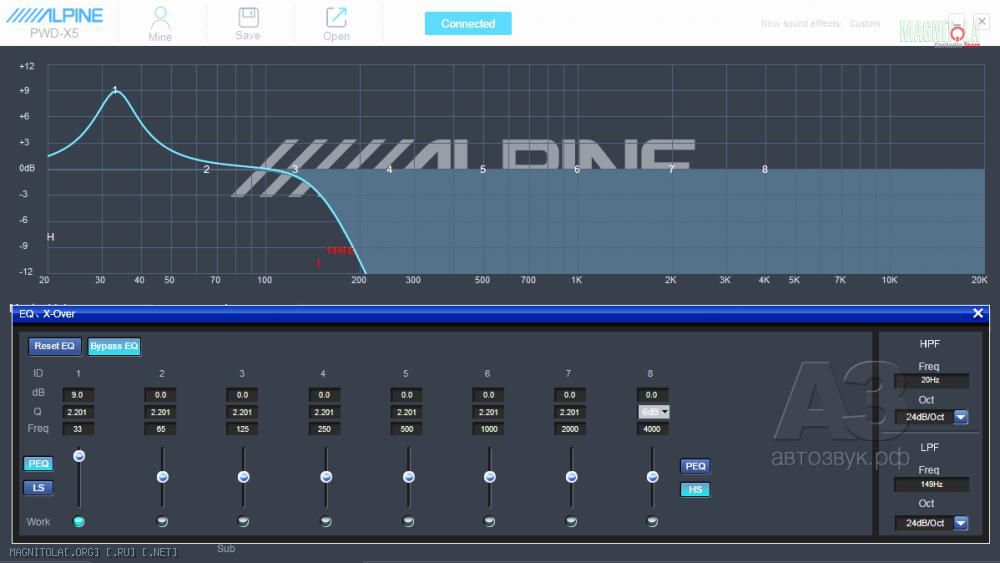Click the PWD-X5 model label
Image resolution: width=1000 pixels, height=563 pixels.
coord(54,33)
